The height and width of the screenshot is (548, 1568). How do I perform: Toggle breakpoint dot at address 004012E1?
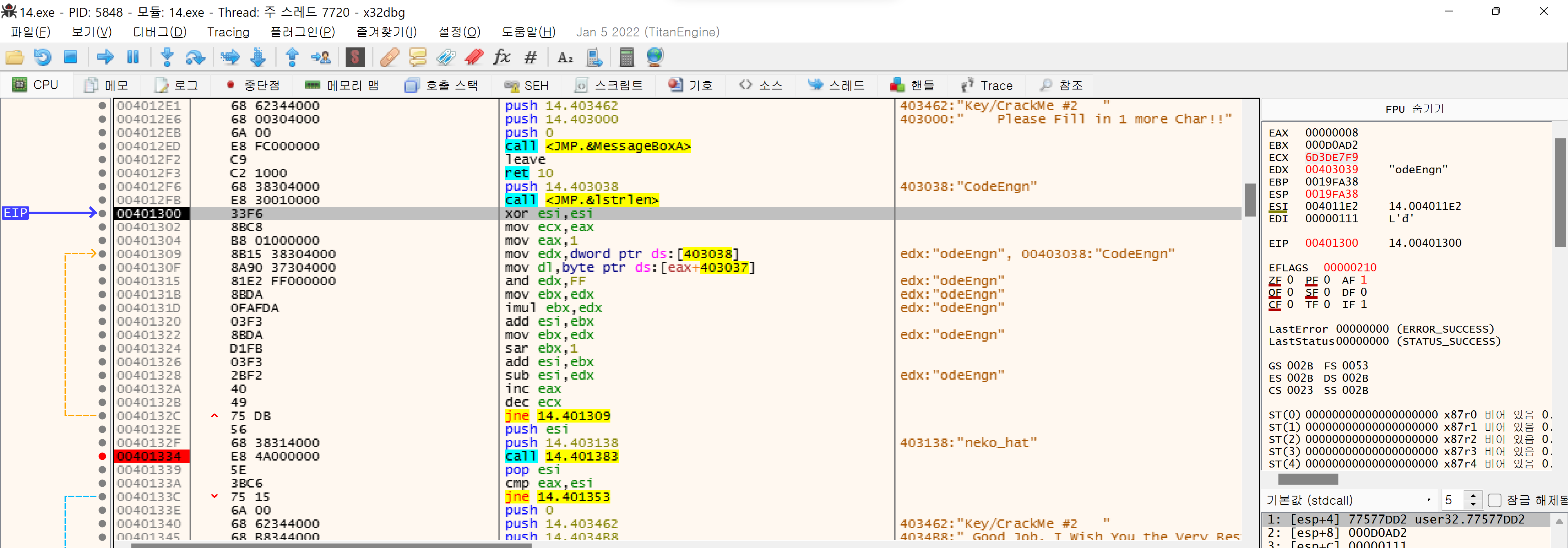tap(102, 105)
